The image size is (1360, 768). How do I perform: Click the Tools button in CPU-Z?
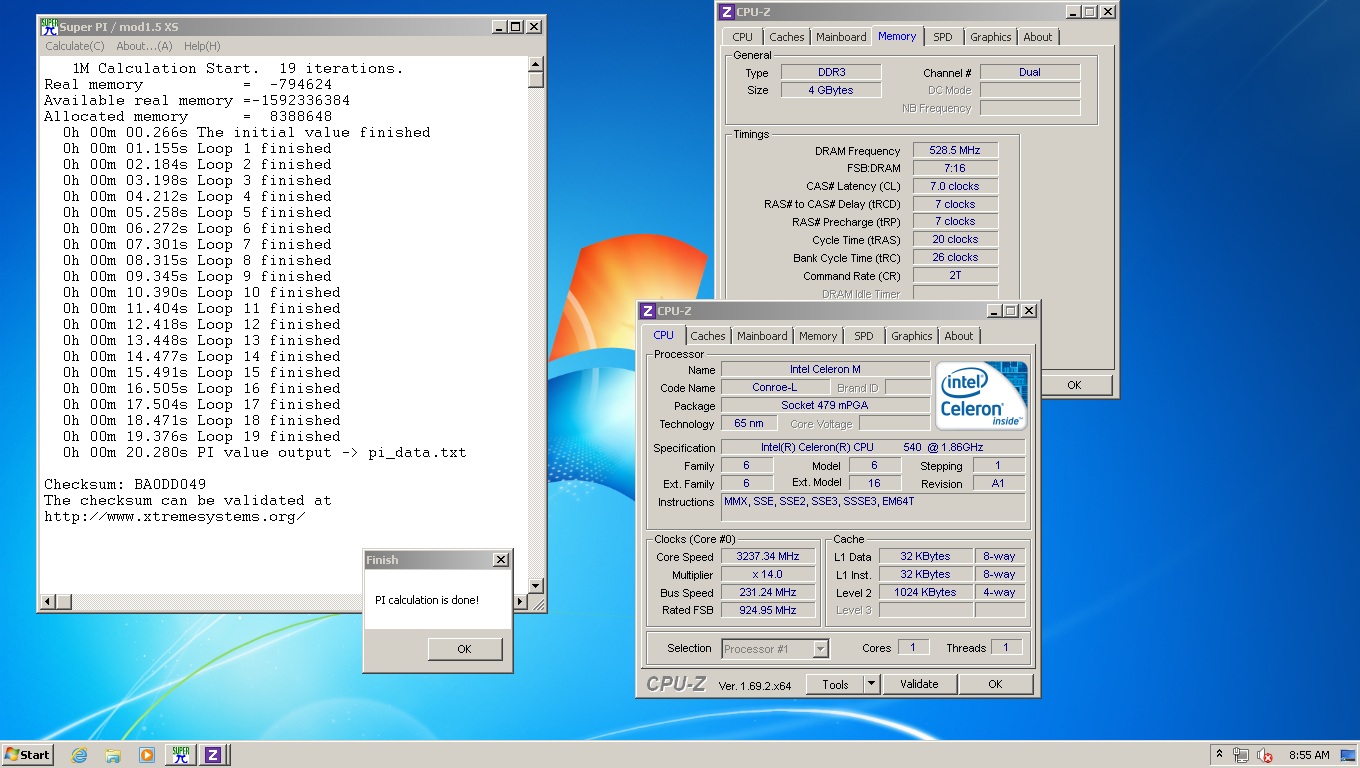tap(835, 684)
